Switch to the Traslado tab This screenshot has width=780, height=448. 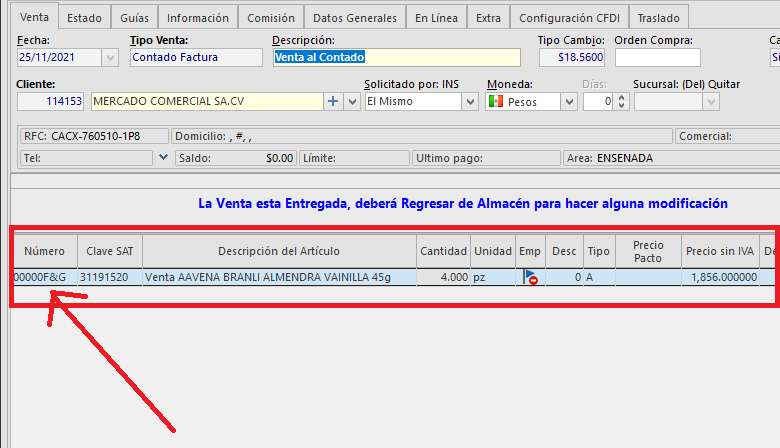(x=659, y=18)
